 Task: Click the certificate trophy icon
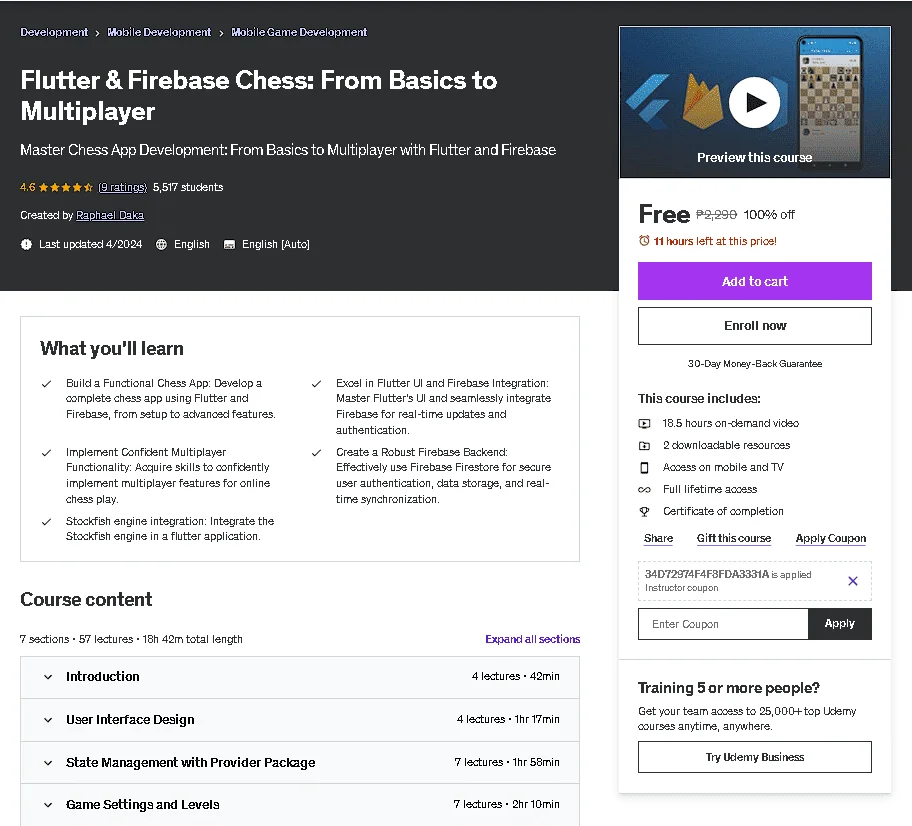[644, 512]
